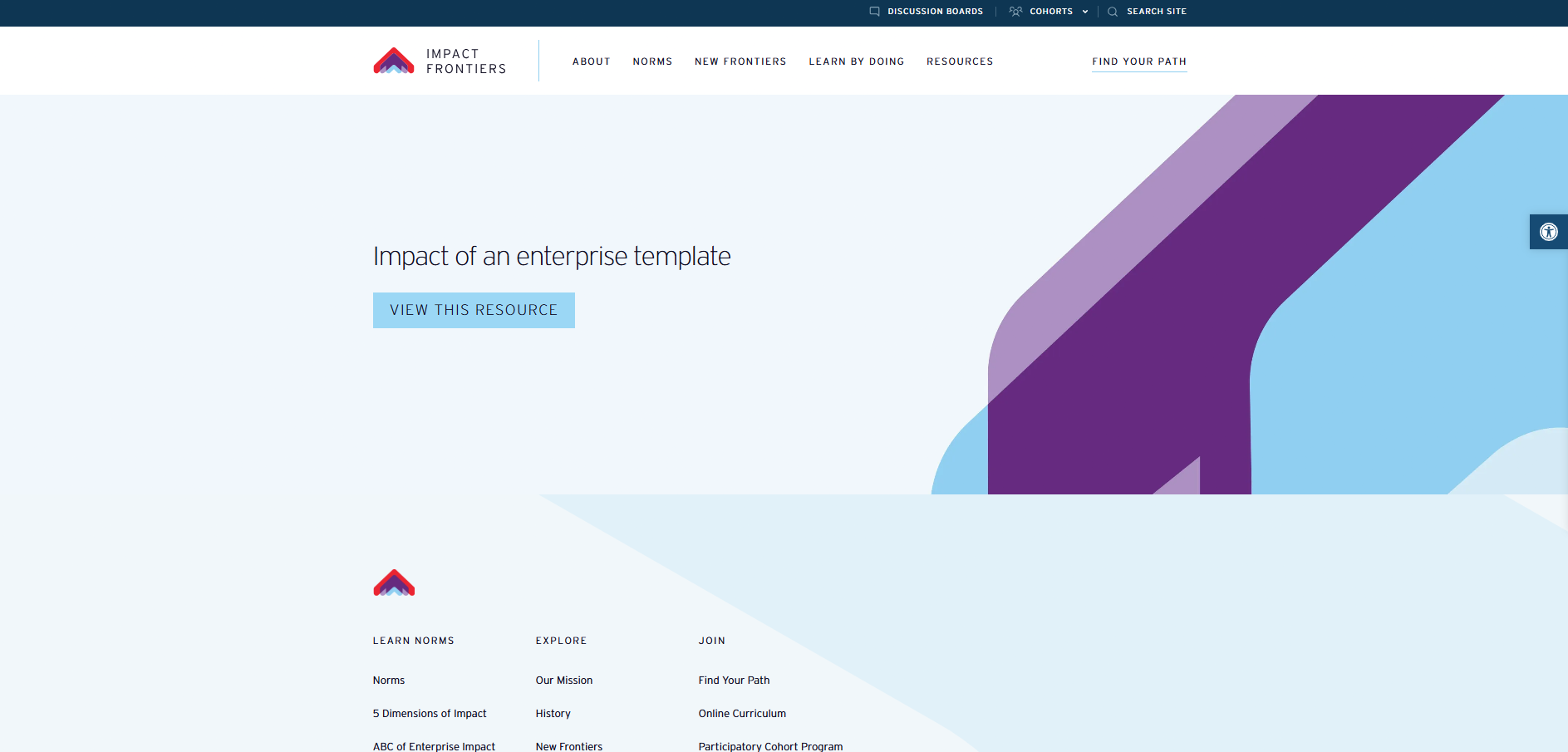The height and width of the screenshot is (752, 1568).
Task: Open the 5 Dimensions of Impact link
Action: click(x=430, y=713)
